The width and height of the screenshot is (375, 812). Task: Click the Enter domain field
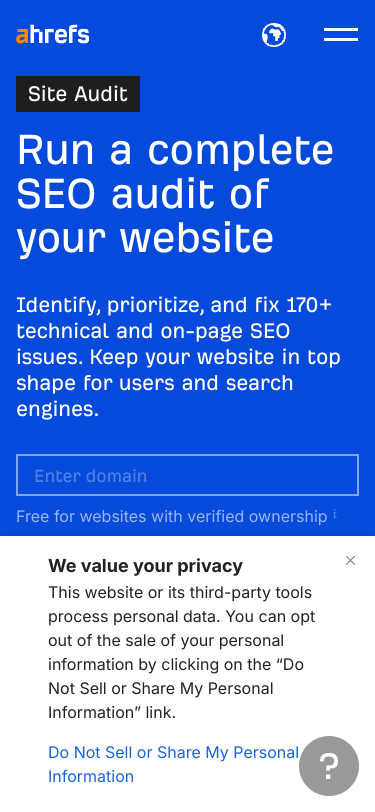188,475
